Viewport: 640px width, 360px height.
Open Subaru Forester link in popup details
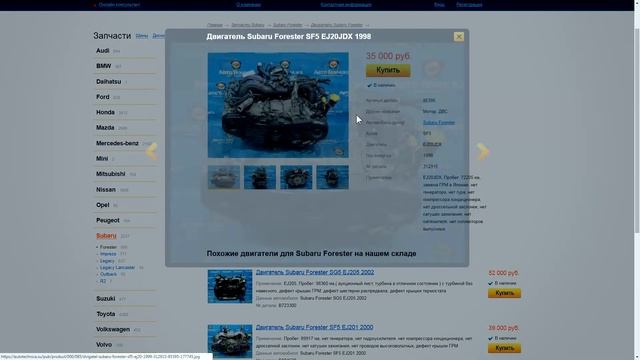438,122
